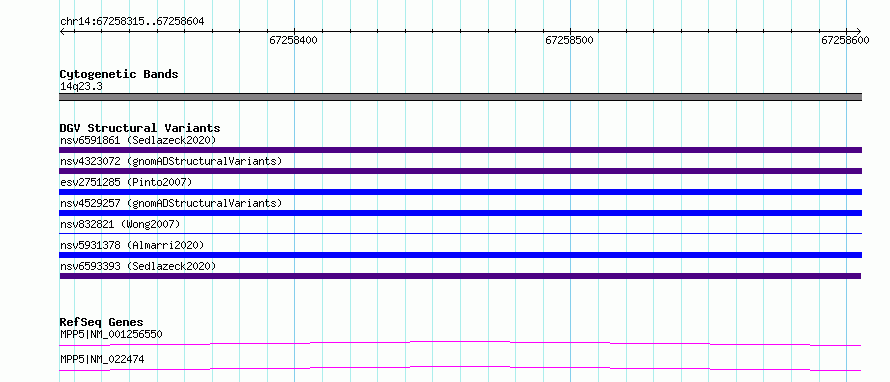Open variant nsv6591861 (Sedlazeck2020) label

click(x=138, y=140)
